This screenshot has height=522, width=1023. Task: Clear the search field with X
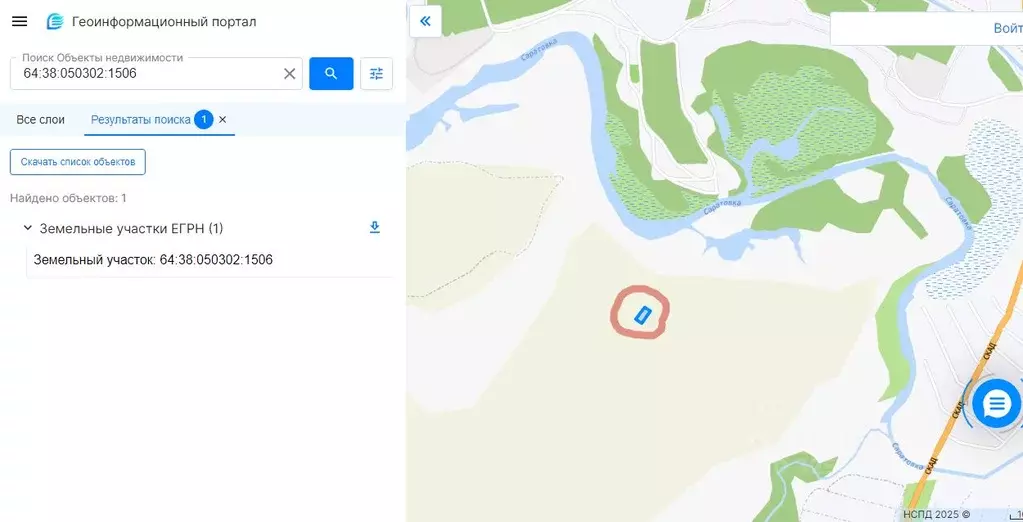coord(290,74)
